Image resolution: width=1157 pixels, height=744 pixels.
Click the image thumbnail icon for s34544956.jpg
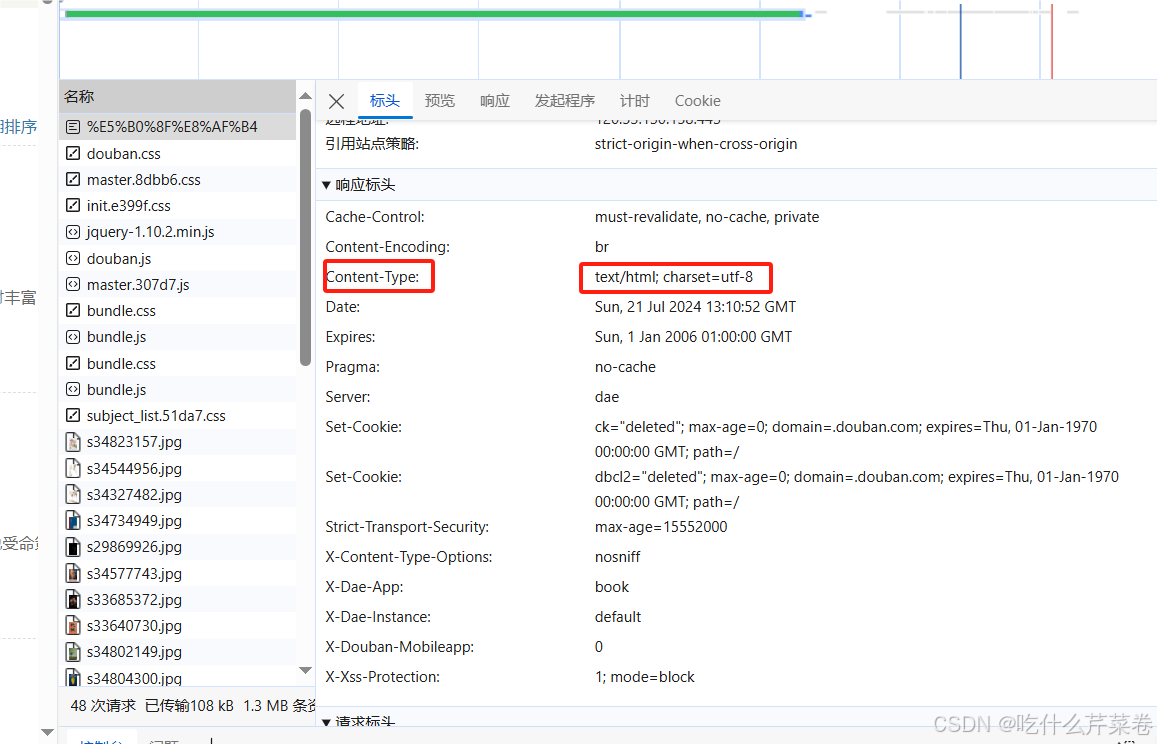tap(72, 468)
